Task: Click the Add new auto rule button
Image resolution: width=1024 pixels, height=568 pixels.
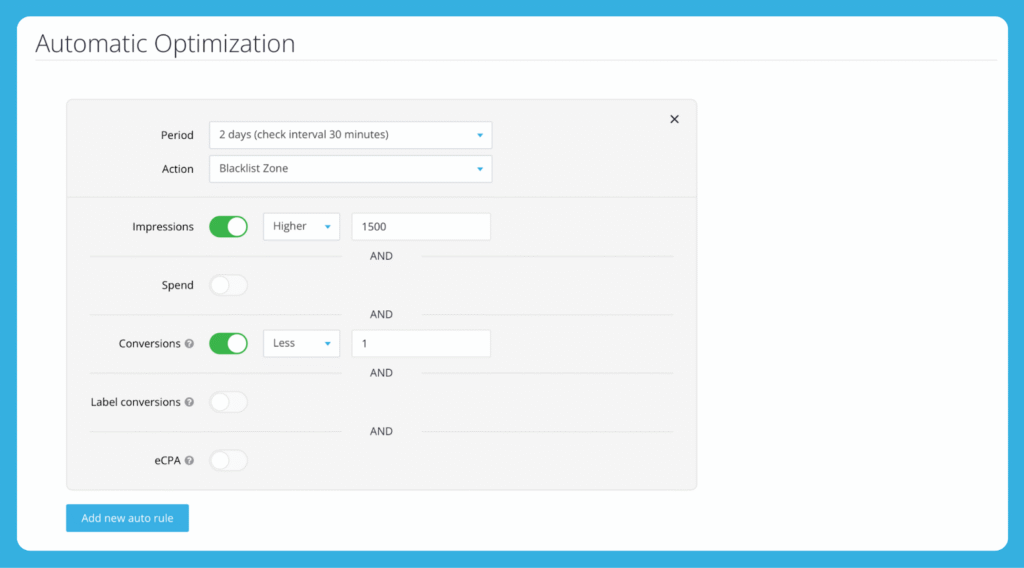Action: click(x=127, y=518)
